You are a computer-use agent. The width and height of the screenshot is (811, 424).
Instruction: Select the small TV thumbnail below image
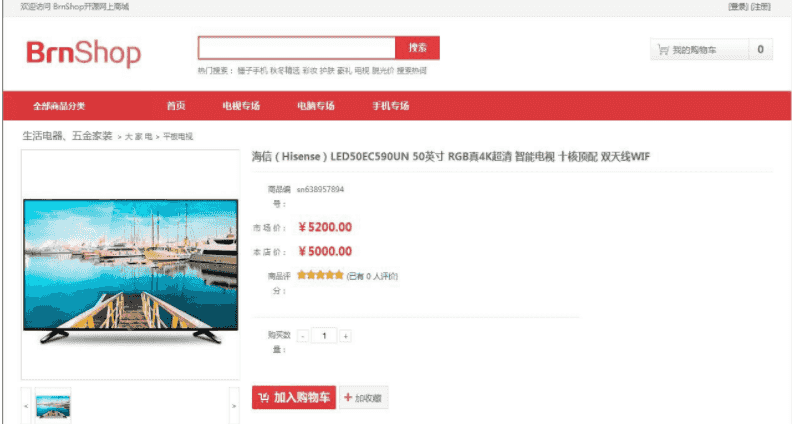pyautogui.click(x=53, y=406)
